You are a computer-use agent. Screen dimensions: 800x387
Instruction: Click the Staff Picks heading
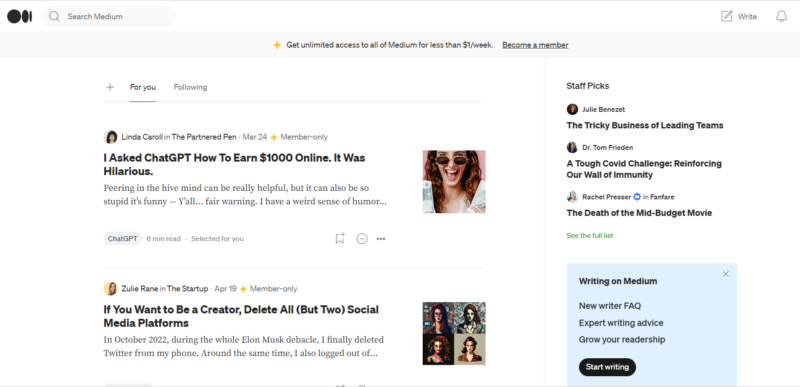click(x=588, y=86)
